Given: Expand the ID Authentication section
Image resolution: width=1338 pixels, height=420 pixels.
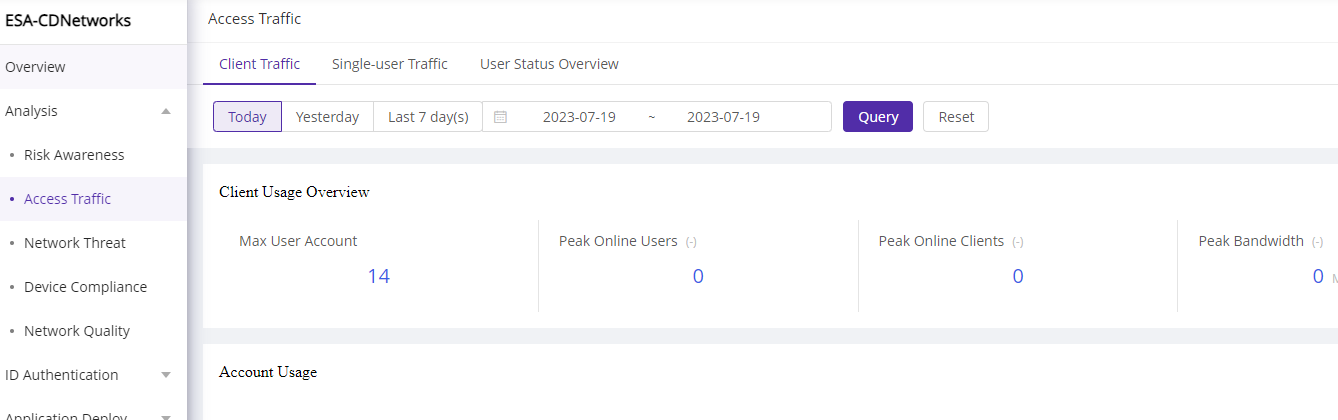Looking at the screenshot, I should (x=166, y=375).
